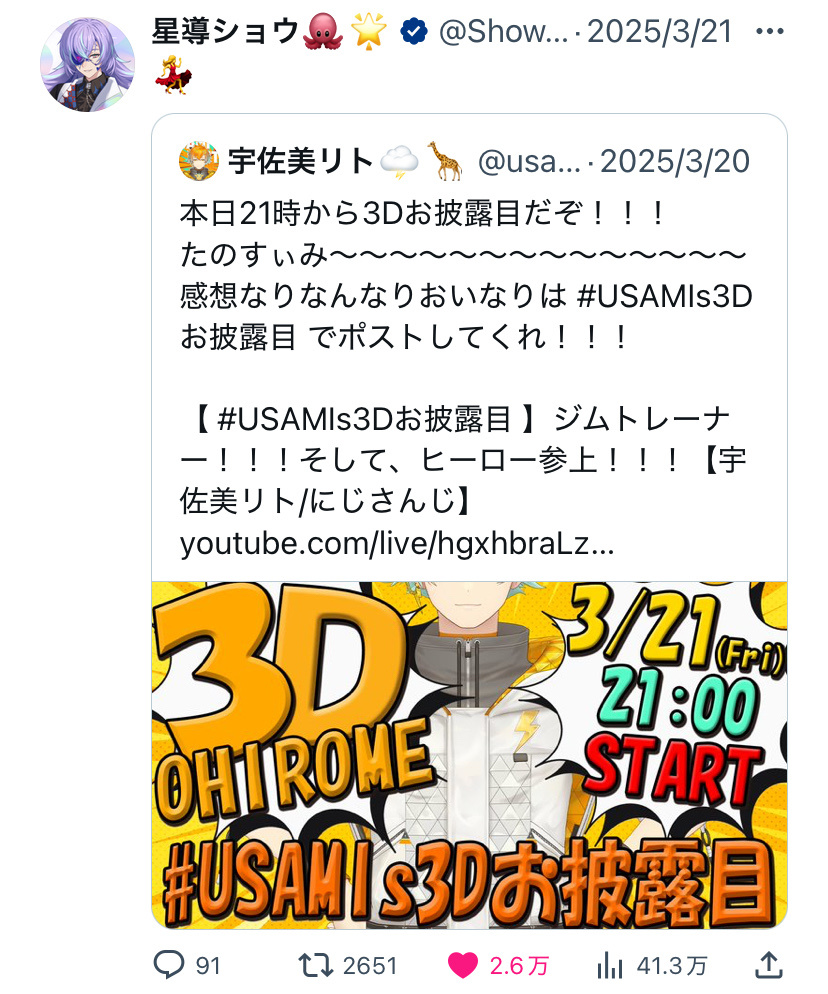Image resolution: width=828 pixels, height=994 pixels.
Task: View analytics bar chart icon showing 41.3万
Action: click(609, 965)
